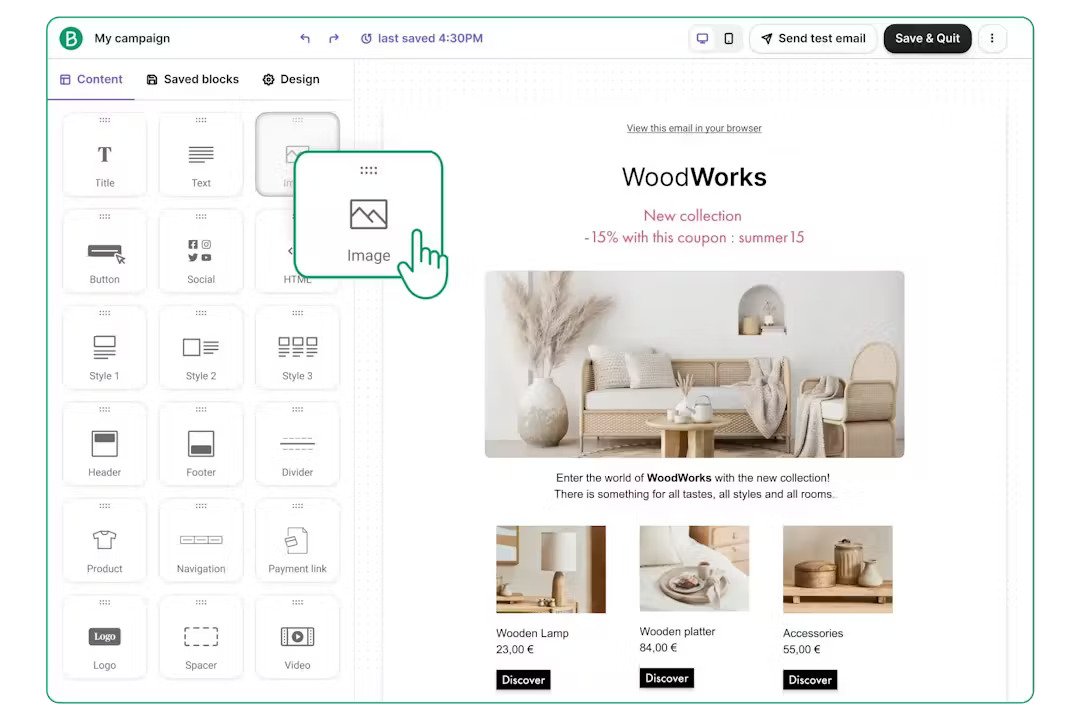This screenshot has width=1080, height=720.
Task: Add a Video block
Action: (x=297, y=637)
